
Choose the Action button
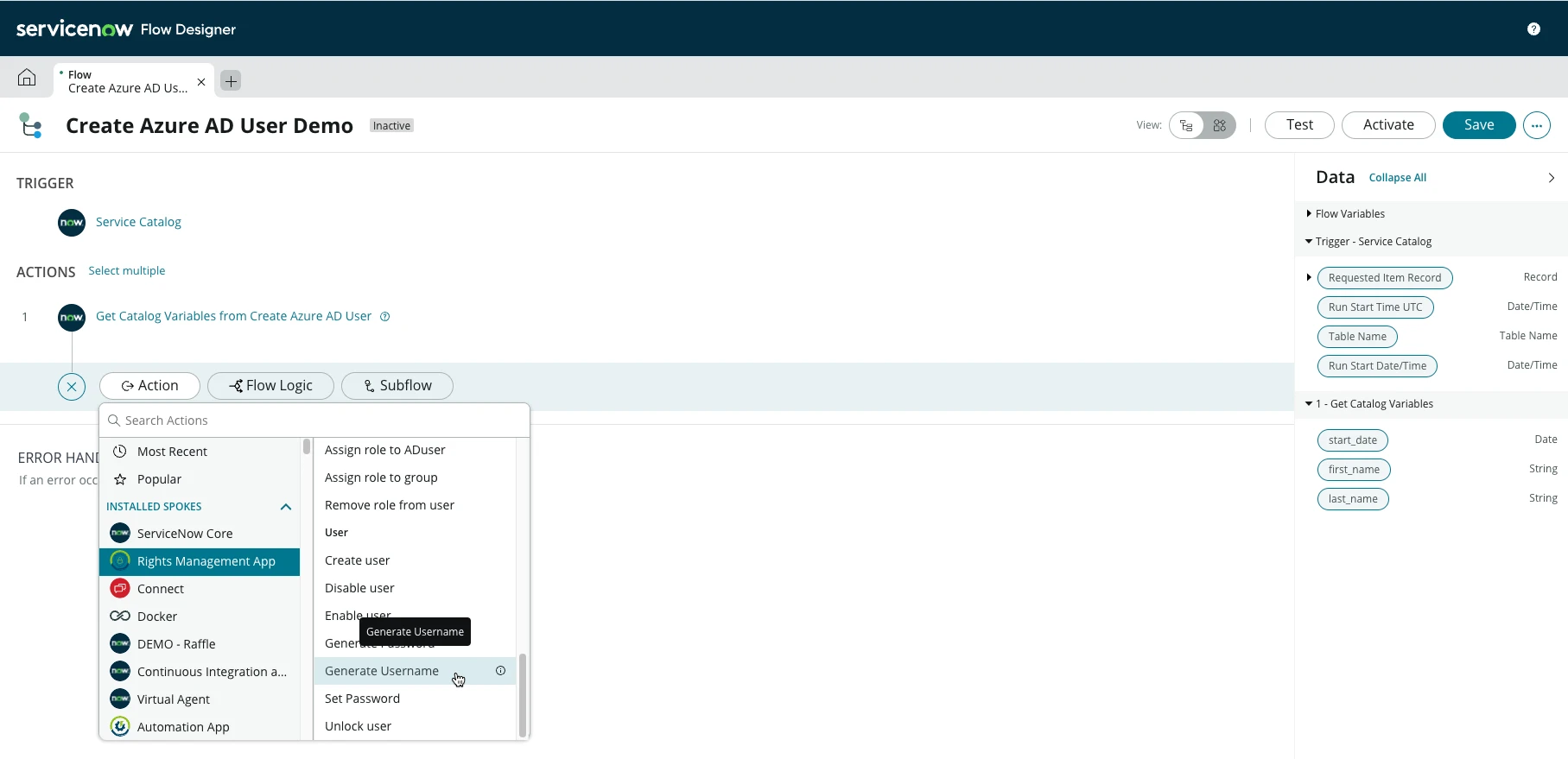tap(149, 386)
